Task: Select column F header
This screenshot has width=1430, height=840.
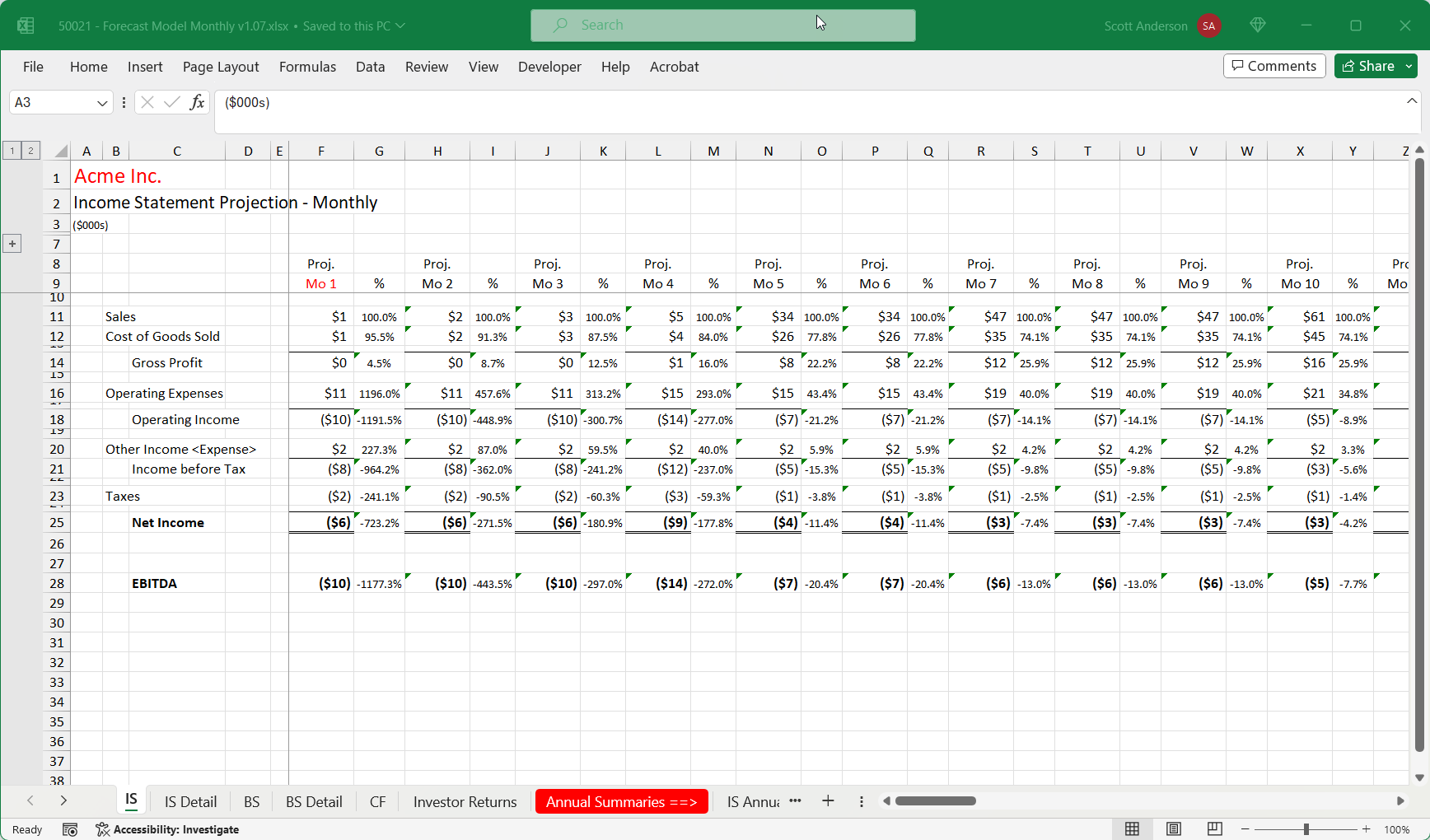Action: tap(321, 151)
